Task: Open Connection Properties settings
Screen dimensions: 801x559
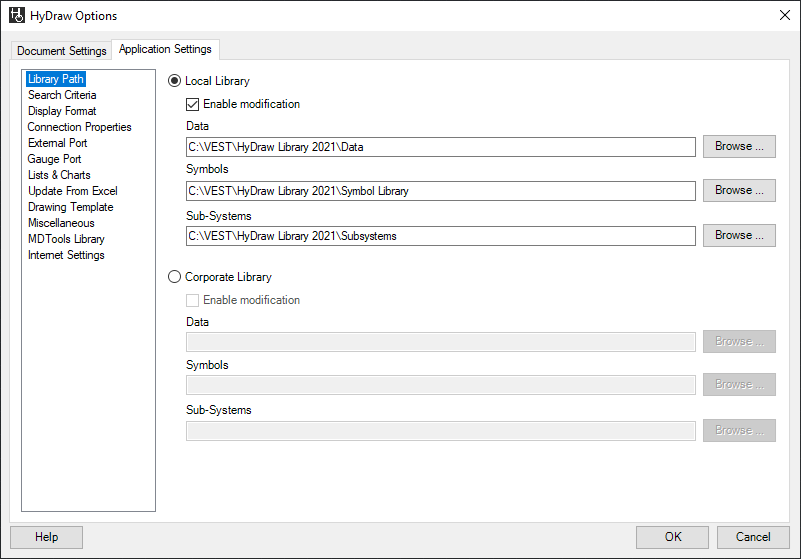Action: [x=79, y=127]
